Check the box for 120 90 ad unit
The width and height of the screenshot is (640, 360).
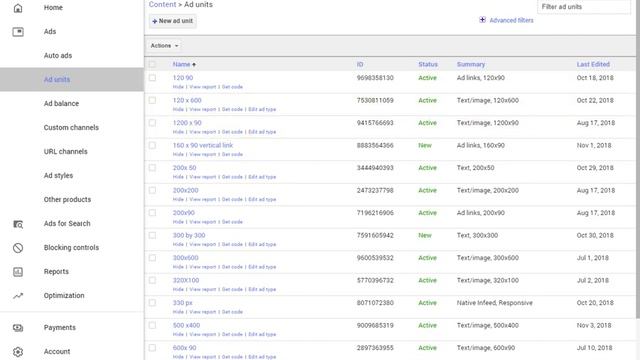(152, 78)
